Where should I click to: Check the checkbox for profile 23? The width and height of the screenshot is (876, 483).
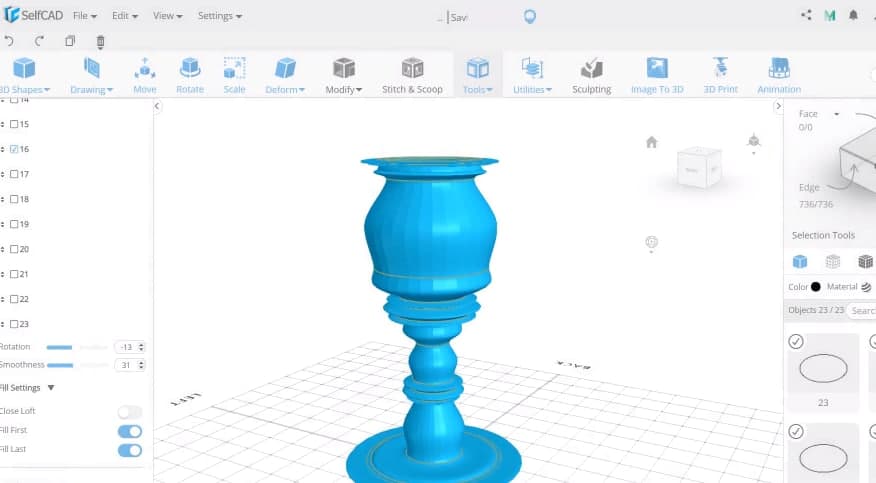[x=14, y=324]
